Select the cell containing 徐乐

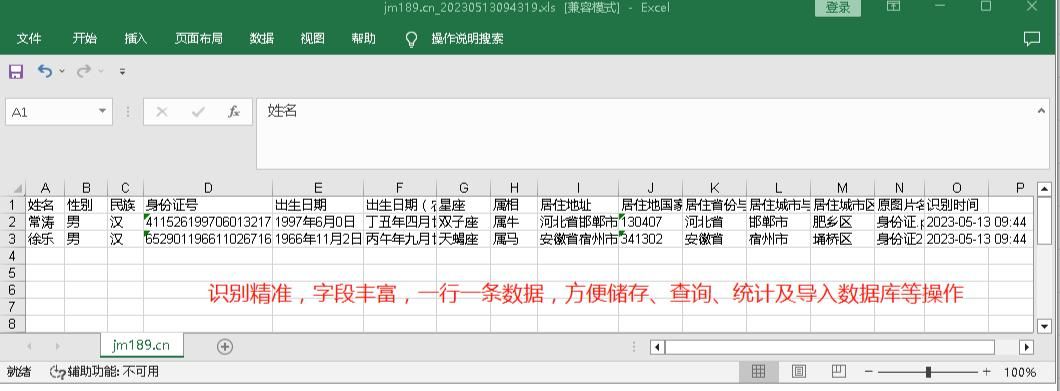click(x=45, y=239)
